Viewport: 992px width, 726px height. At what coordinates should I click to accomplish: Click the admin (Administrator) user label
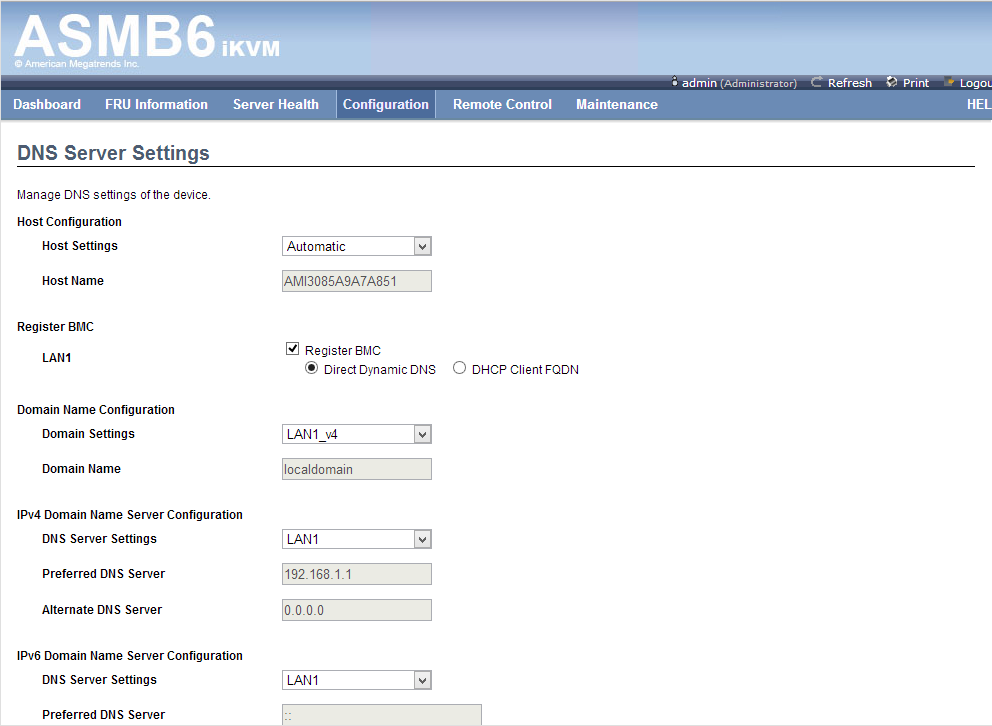click(x=739, y=83)
